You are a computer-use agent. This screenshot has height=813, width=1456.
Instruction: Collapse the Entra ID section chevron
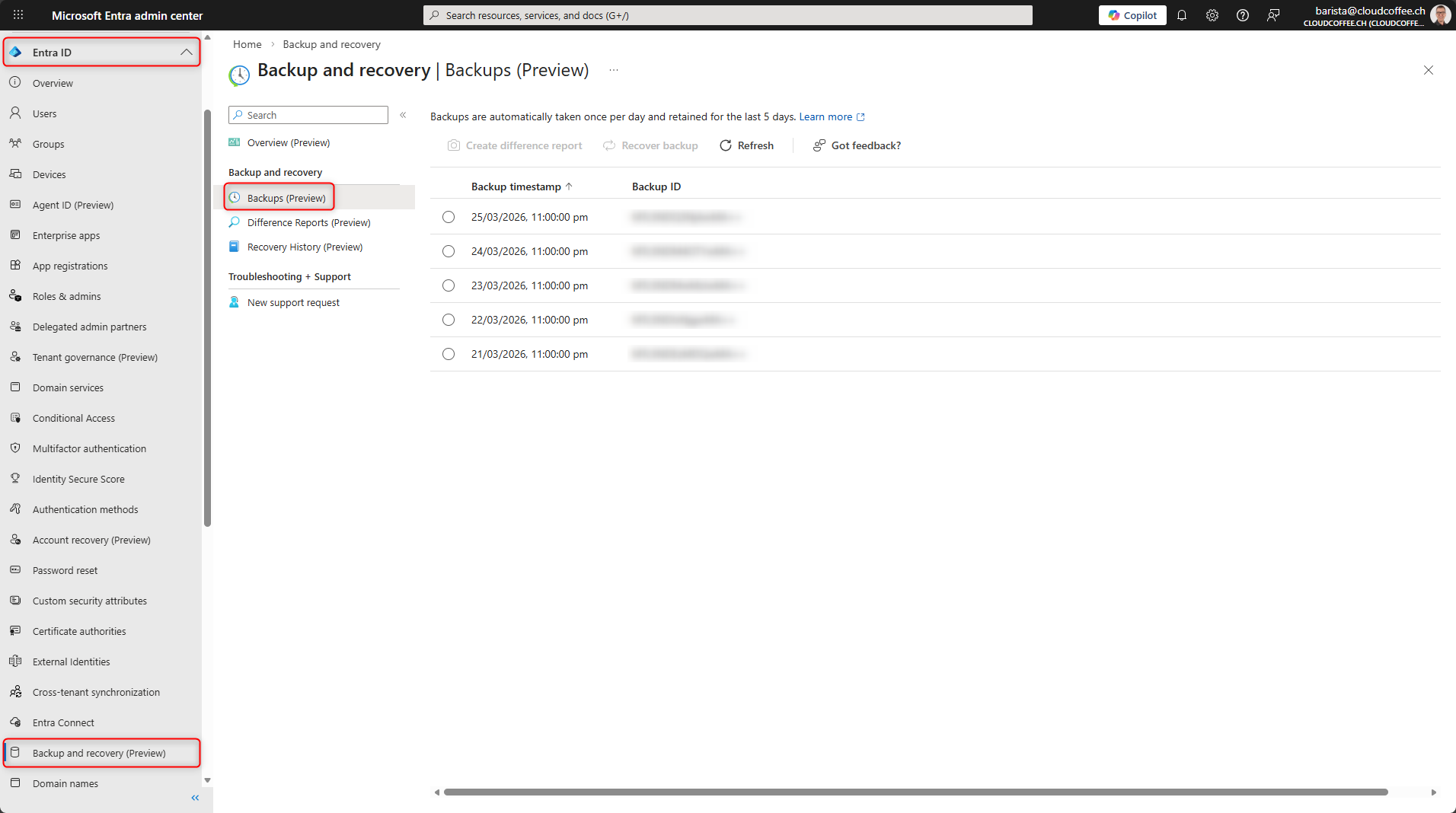click(186, 53)
